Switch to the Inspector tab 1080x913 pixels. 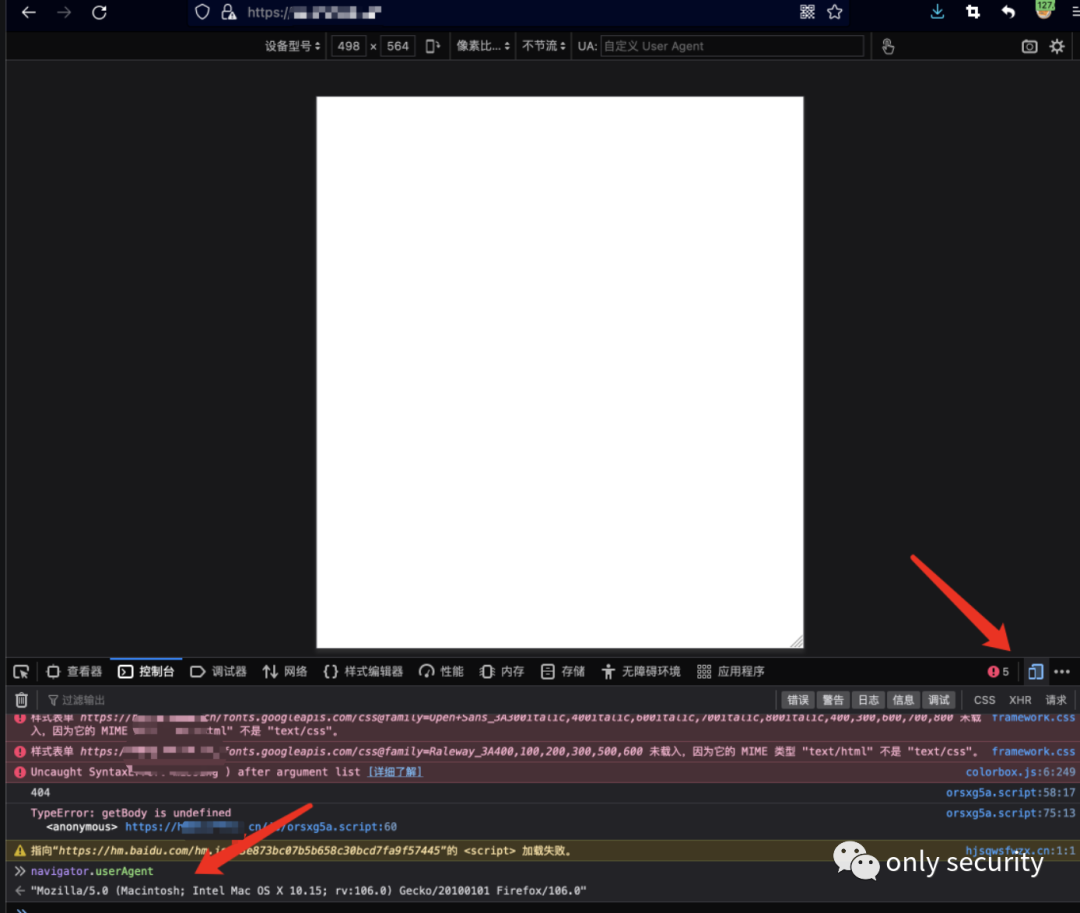pos(74,671)
